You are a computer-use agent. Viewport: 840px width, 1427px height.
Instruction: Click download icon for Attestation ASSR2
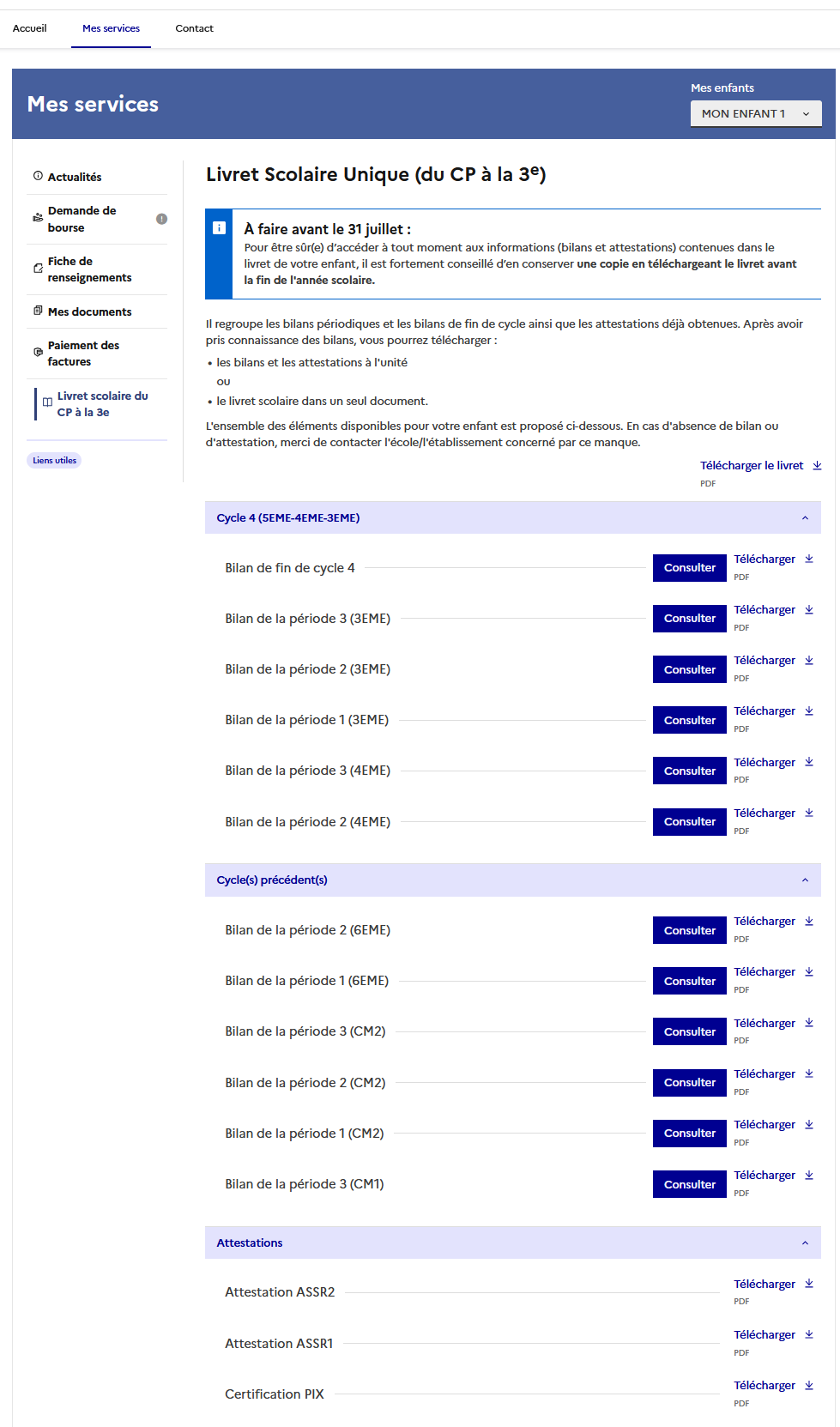(x=809, y=1284)
